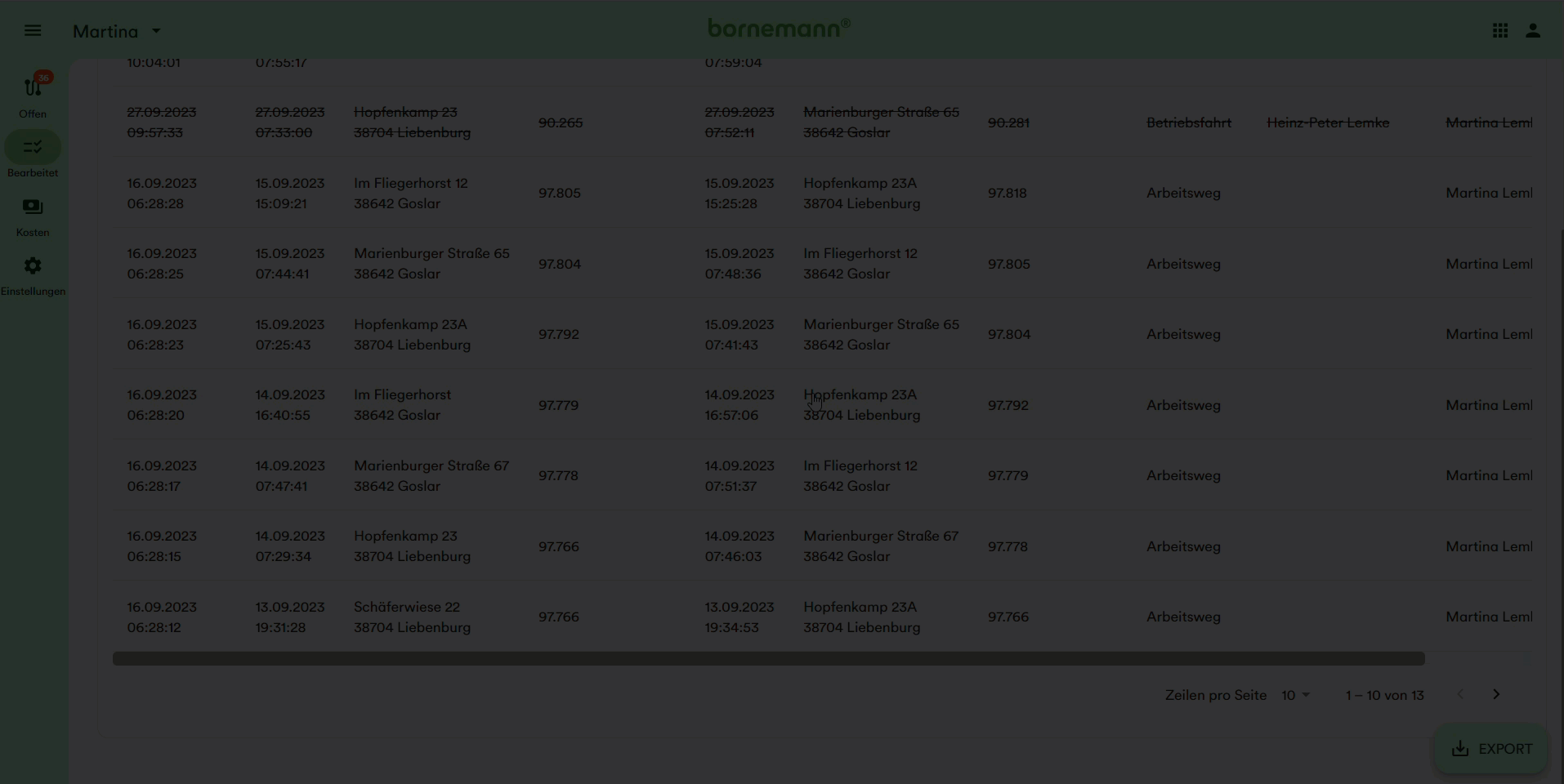Go to the next page of results
Image resolution: width=1564 pixels, height=784 pixels.
1496,694
